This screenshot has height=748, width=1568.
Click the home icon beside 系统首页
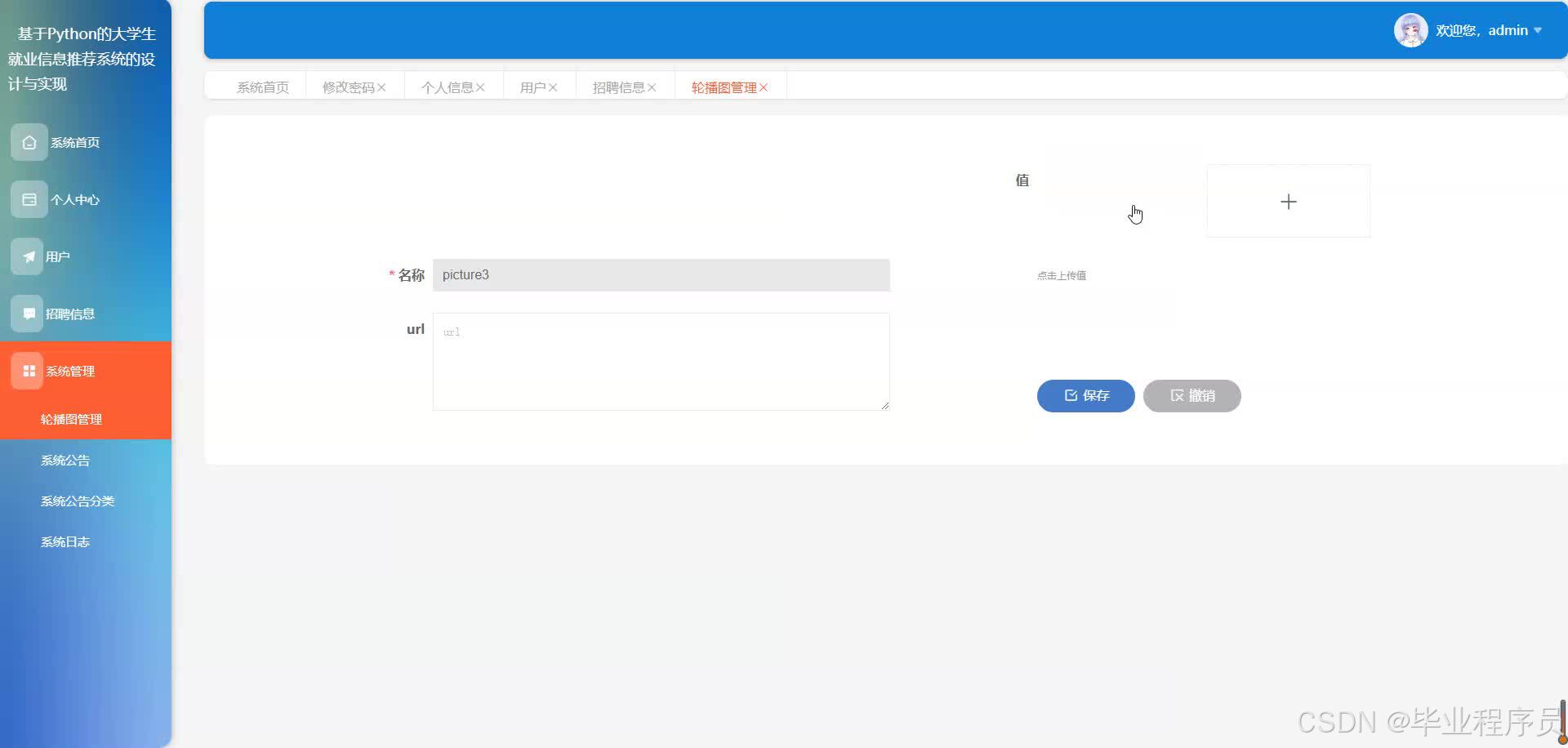[29, 142]
